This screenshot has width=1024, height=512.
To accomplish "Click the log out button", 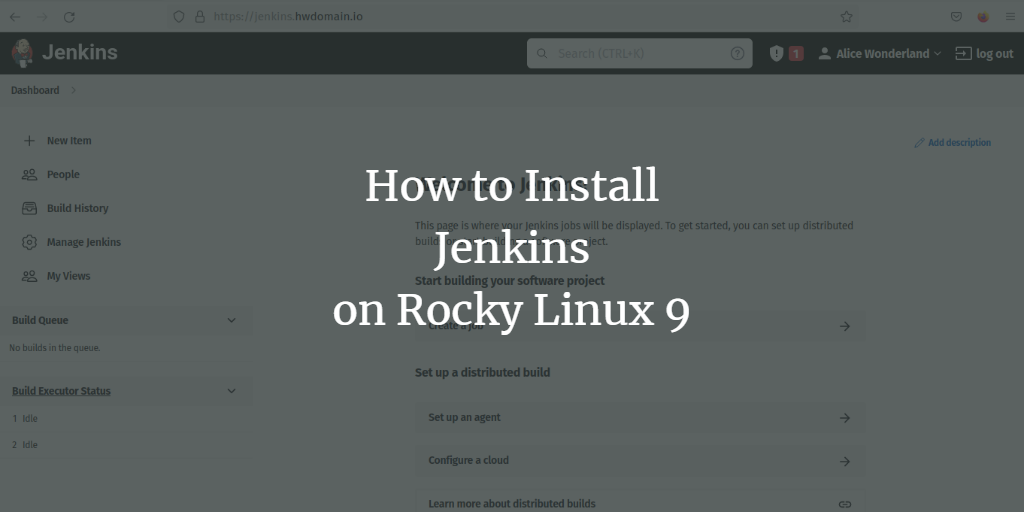I will [984, 54].
